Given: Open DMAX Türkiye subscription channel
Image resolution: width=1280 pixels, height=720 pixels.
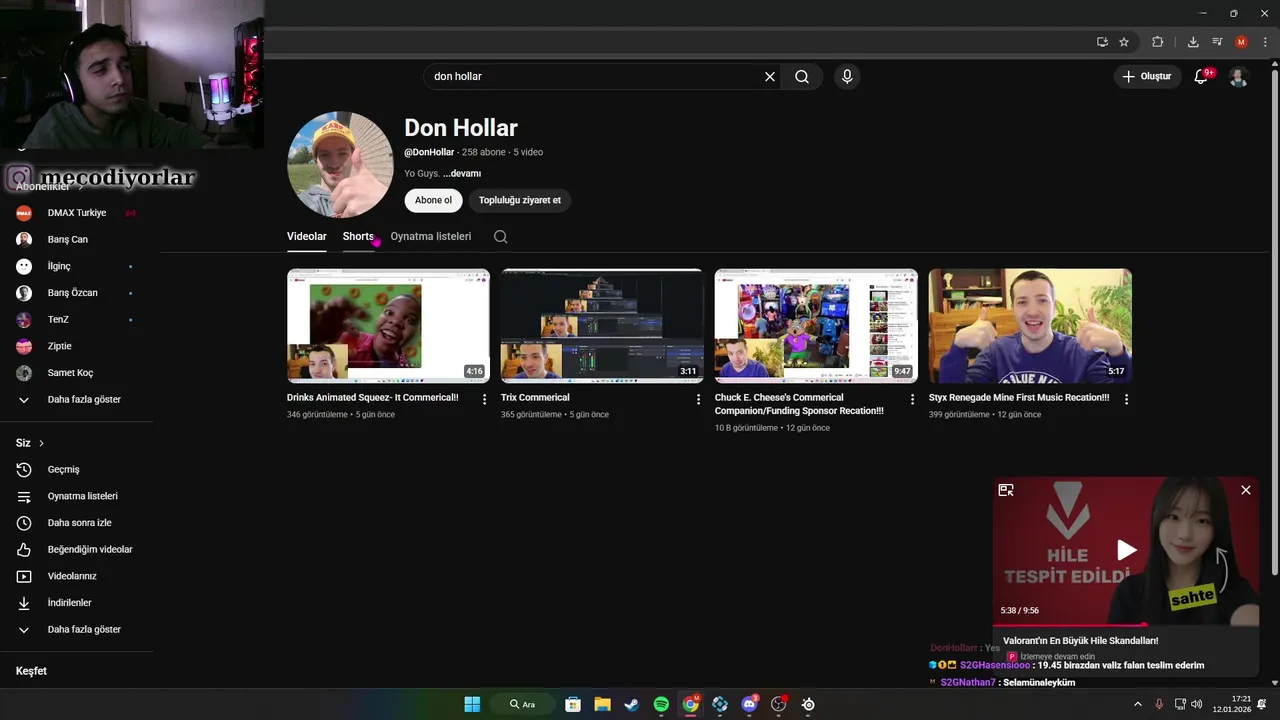Looking at the screenshot, I should [x=76, y=213].
